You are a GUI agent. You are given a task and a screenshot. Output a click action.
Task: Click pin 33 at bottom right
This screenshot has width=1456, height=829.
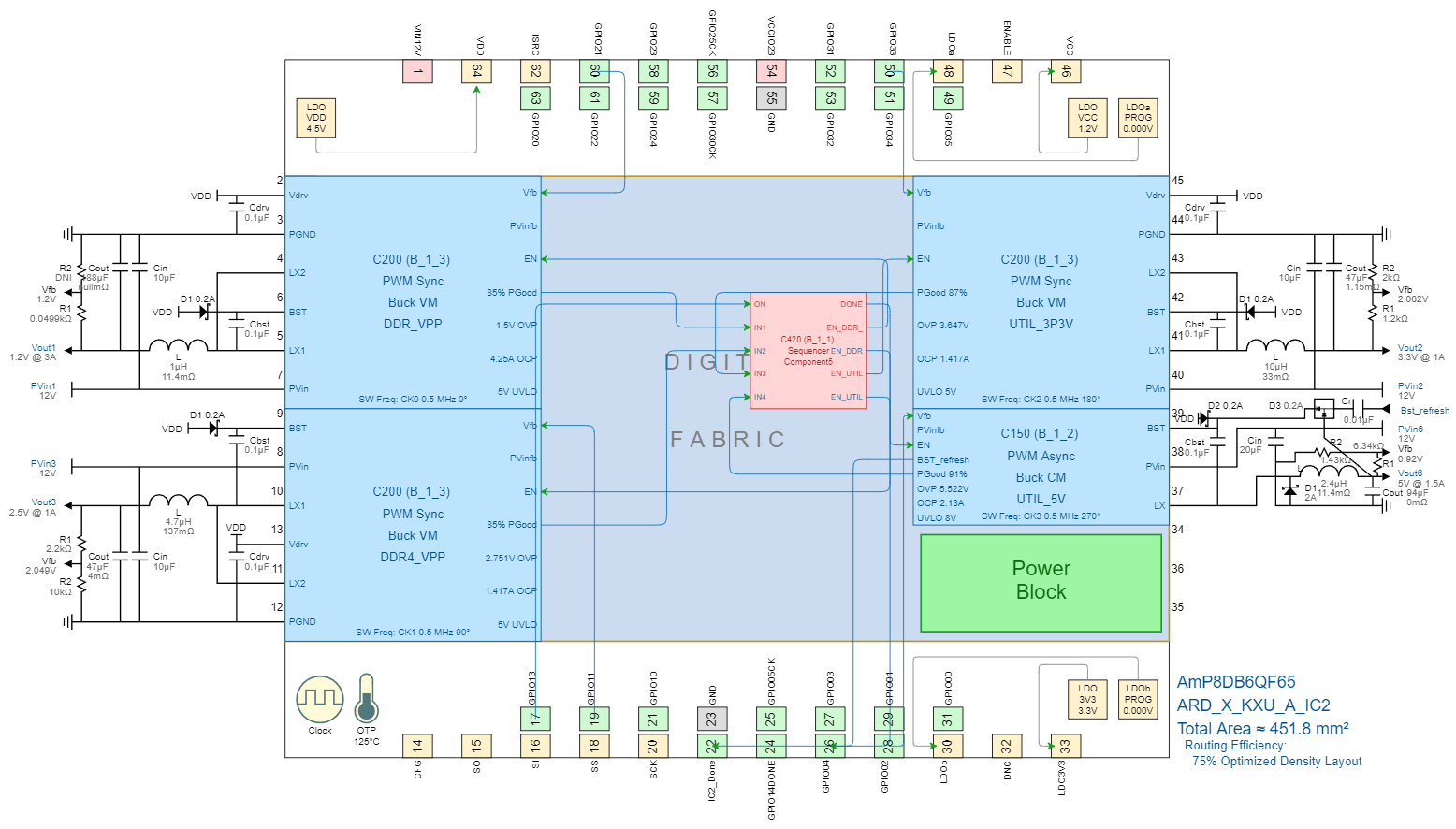tap(1065, 746)
